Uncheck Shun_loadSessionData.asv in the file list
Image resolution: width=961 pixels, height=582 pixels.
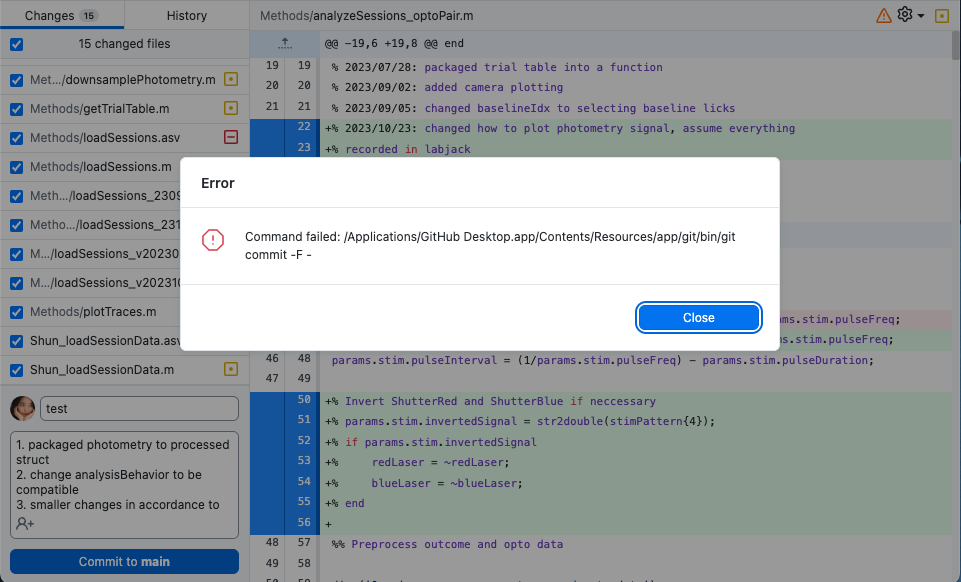15,340
